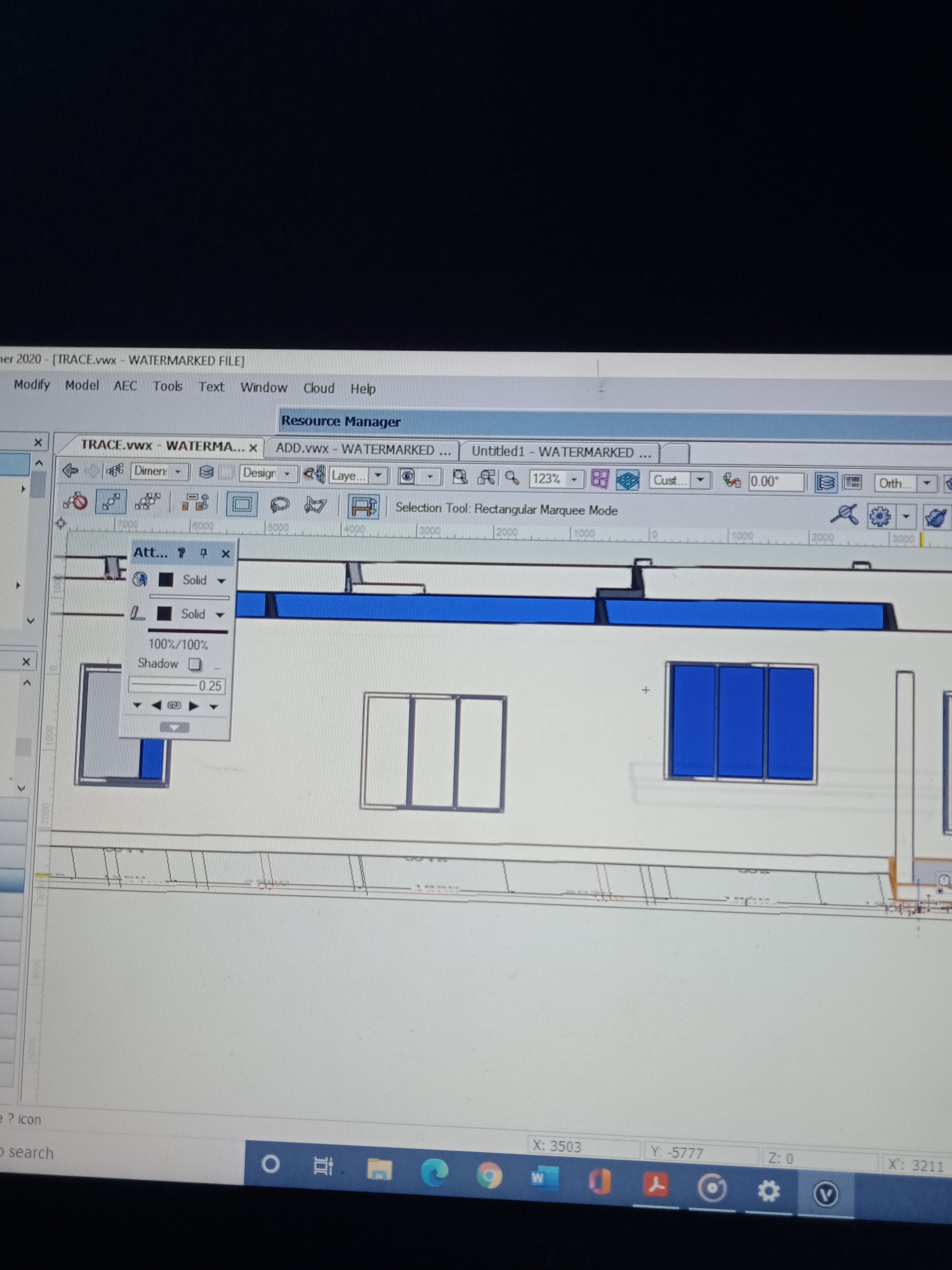Screen dimensions: 952x1270
Task: Click the fill attribute bucket icon
Action: (140, 580)
